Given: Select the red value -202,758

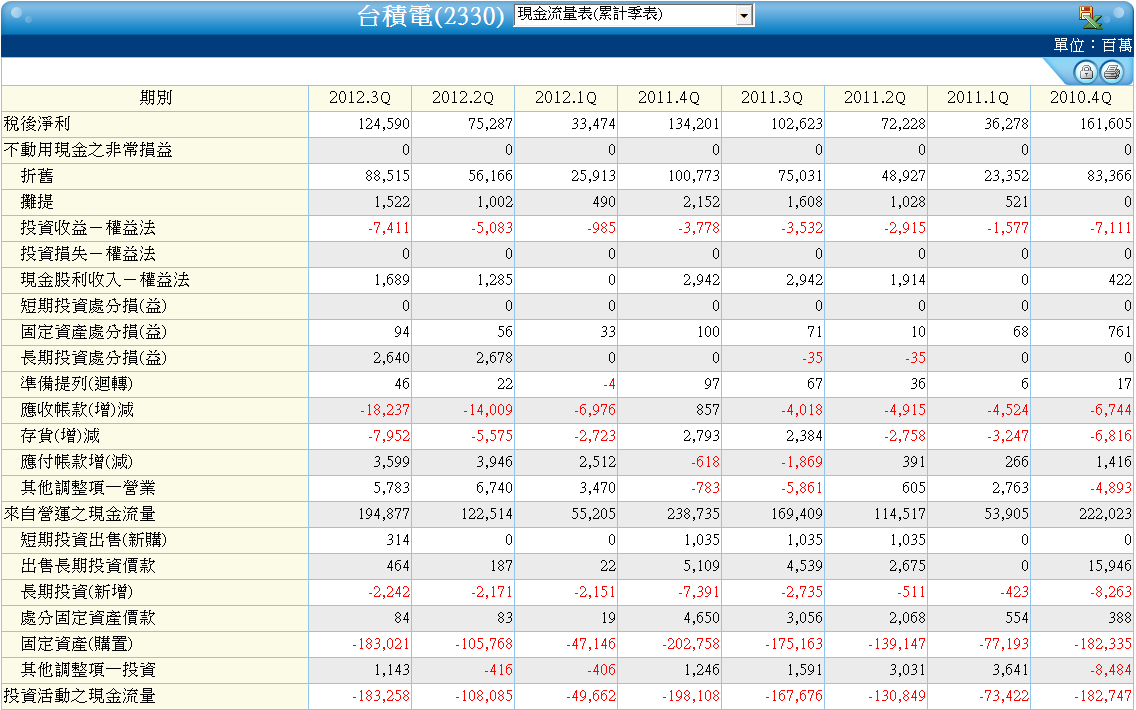Looking at the screenshot, I should (691, 646).
